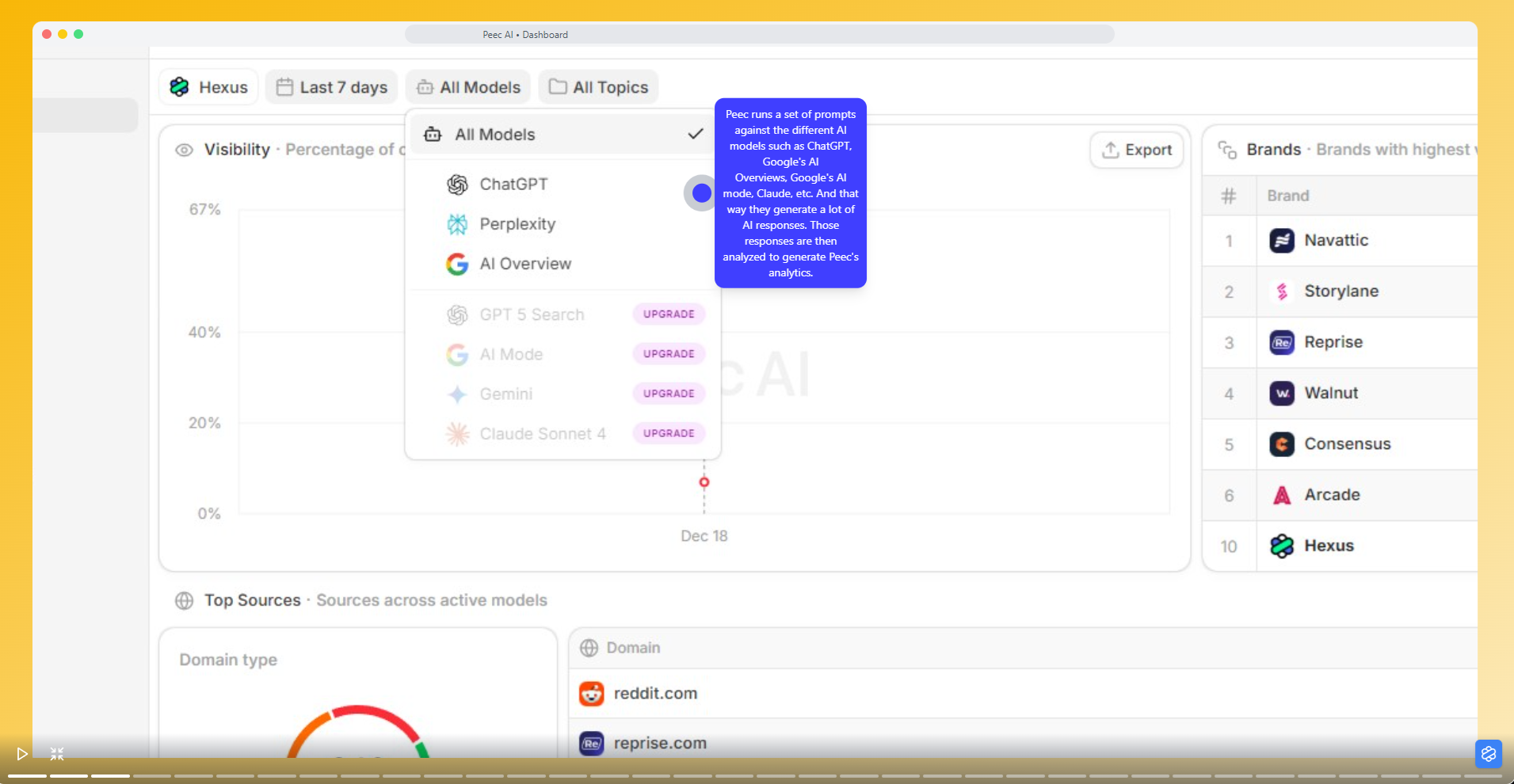Click UPGRADE badge next to AI Mode
Screen dimensions: 1514x784
(669, 354)
